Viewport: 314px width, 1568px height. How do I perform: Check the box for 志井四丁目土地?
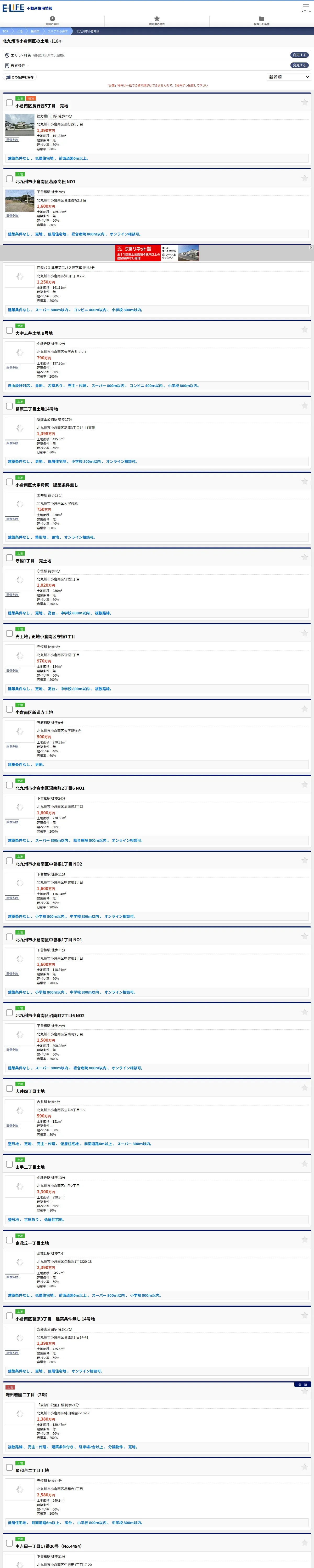coord(9,1088)
